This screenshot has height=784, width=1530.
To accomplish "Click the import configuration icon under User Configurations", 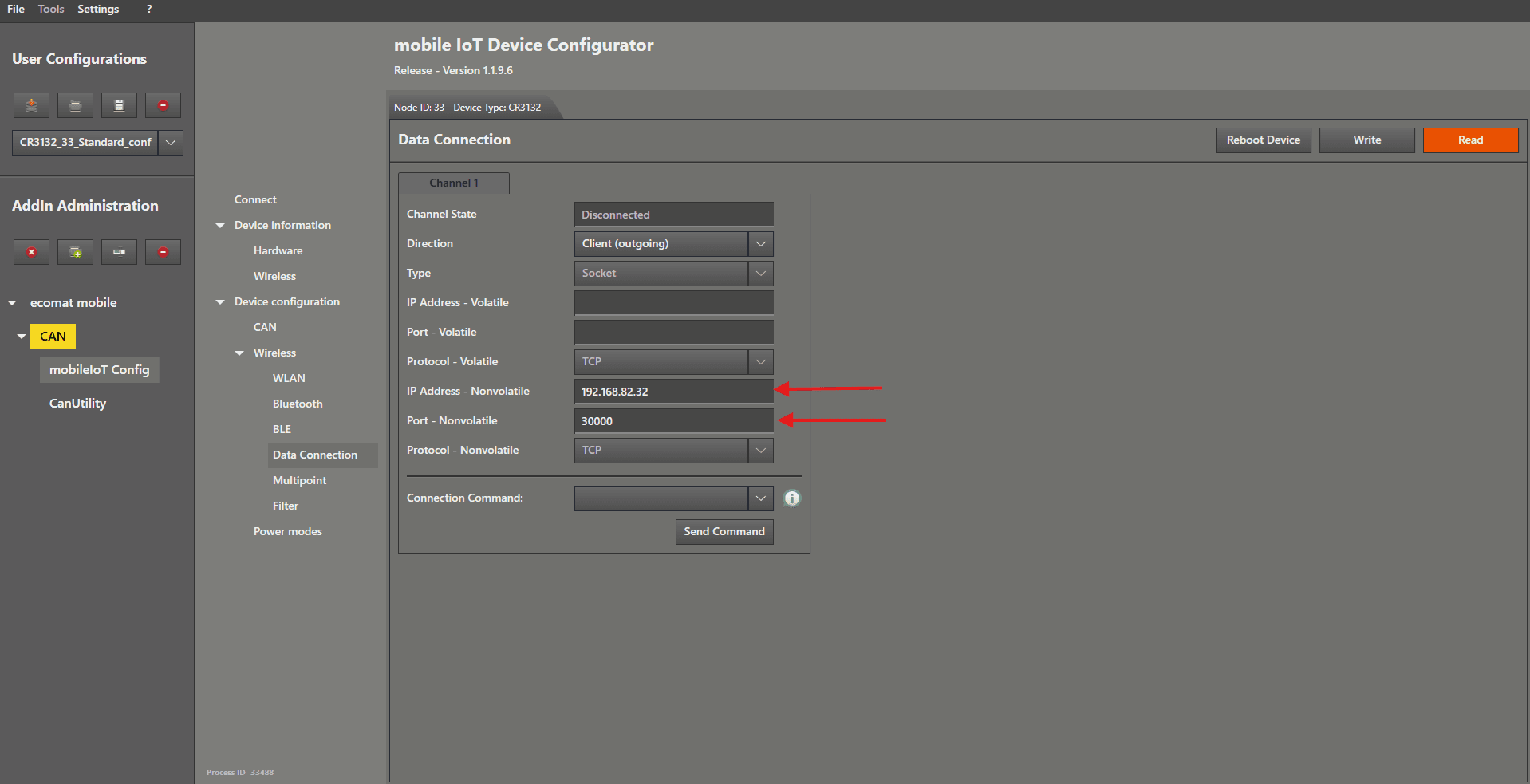I will [x=31, y=105].
